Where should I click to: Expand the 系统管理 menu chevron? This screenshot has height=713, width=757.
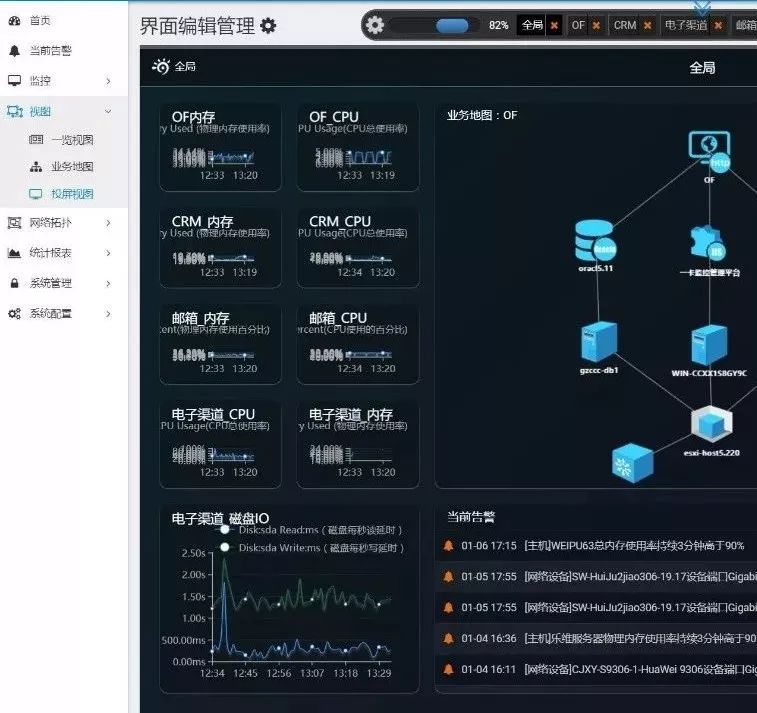pyautogui.click(x=108, y=284)
